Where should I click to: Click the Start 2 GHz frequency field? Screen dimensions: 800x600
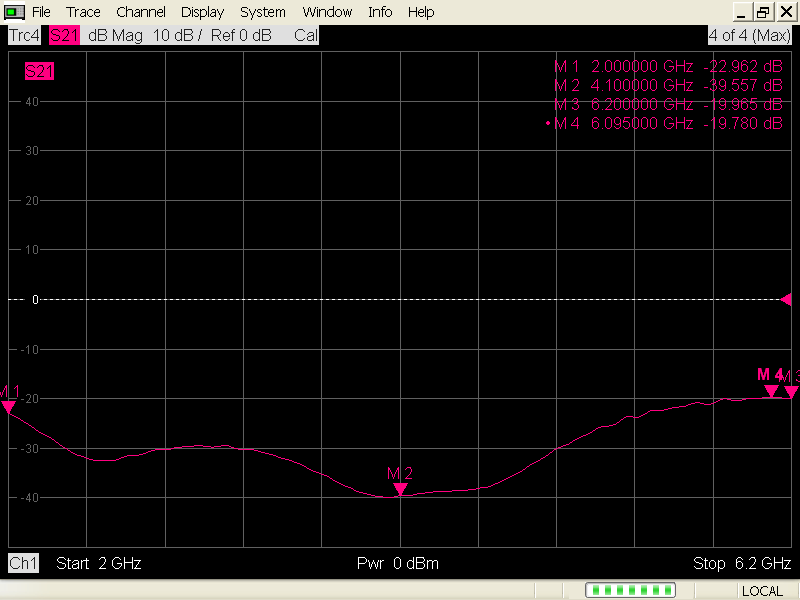coord(96,563)
